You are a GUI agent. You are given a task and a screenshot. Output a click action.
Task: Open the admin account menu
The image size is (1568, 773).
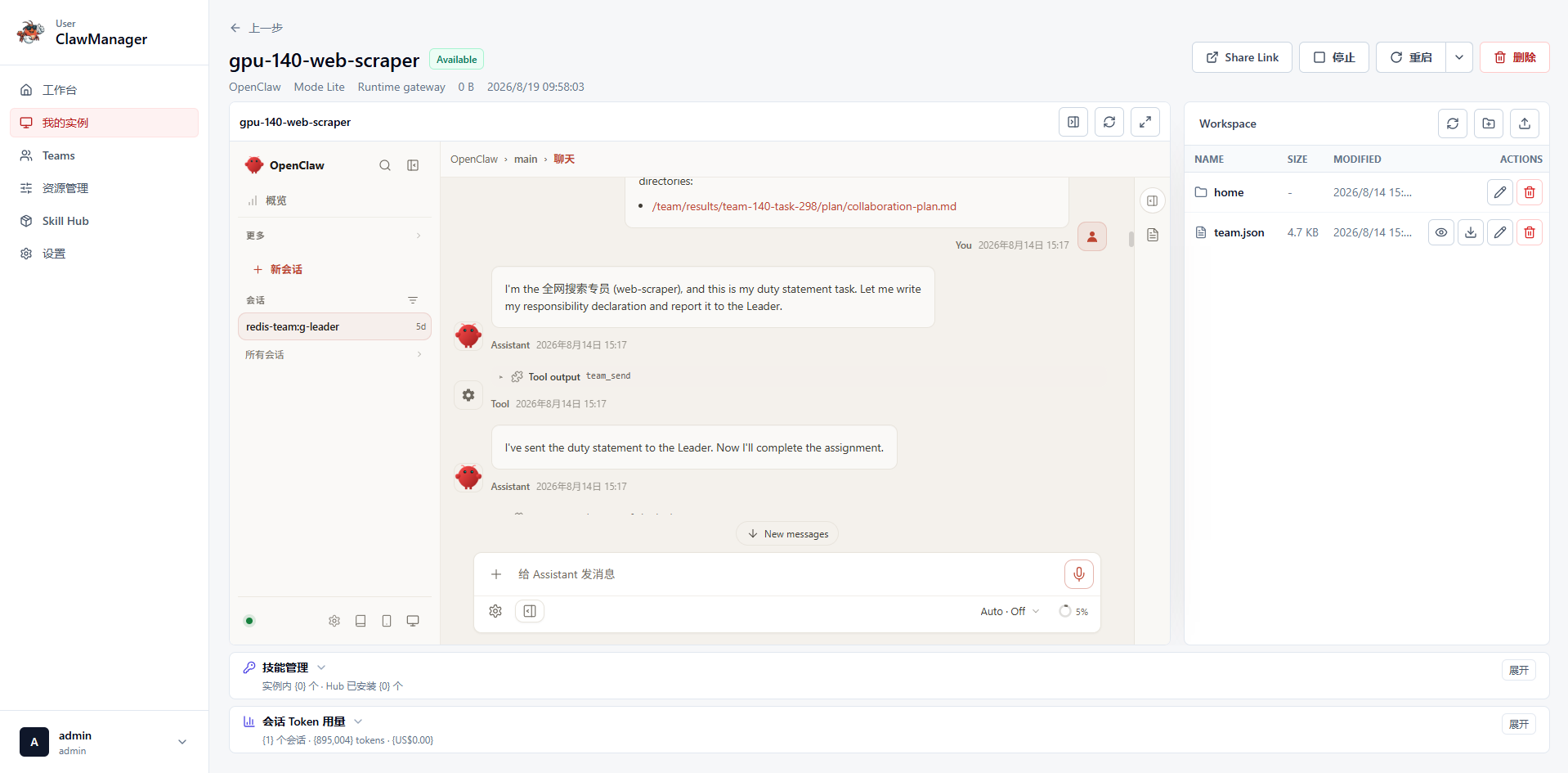point(104,742)
